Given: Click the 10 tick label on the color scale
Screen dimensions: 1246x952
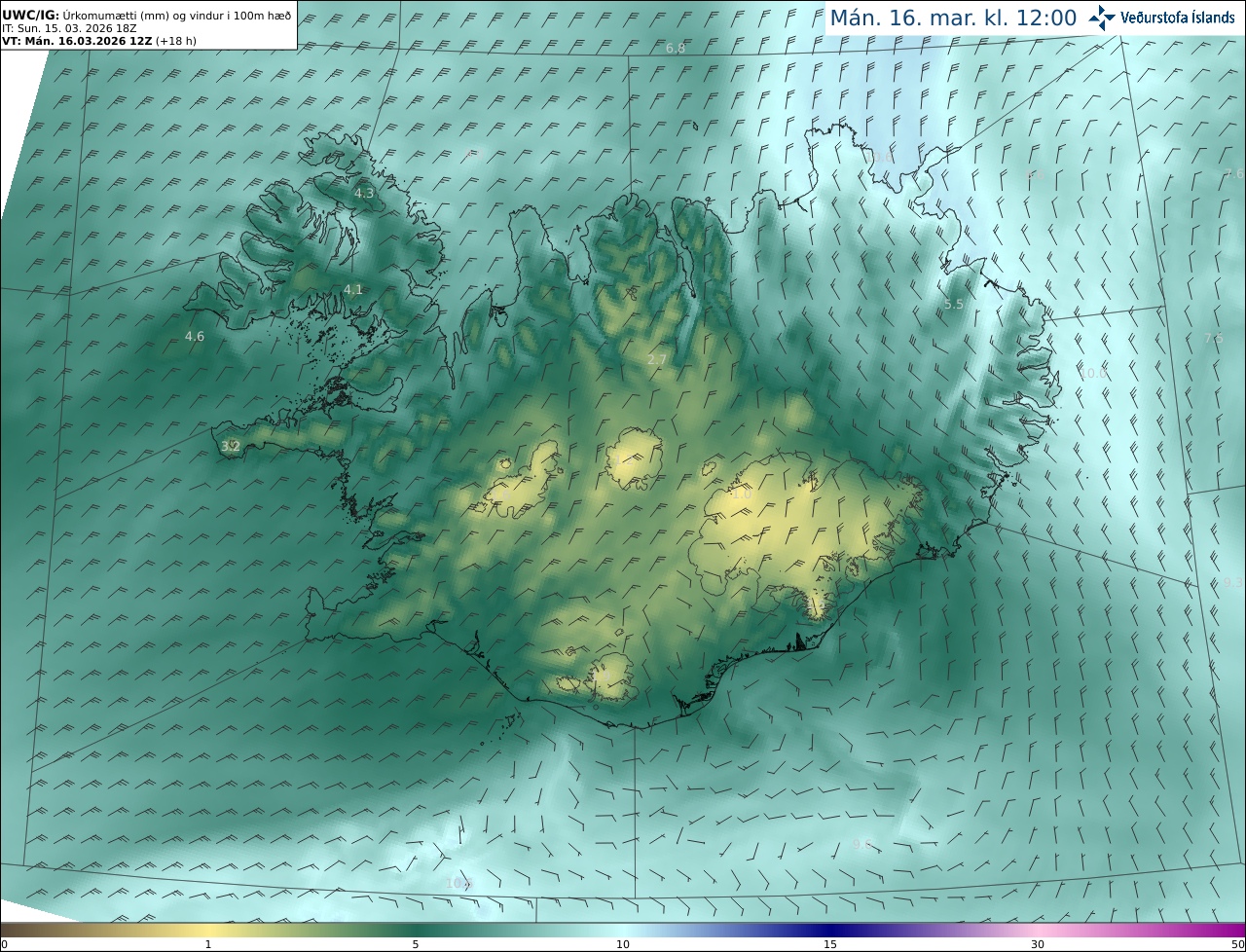Looking at the screenshot, I should [623, 944].
